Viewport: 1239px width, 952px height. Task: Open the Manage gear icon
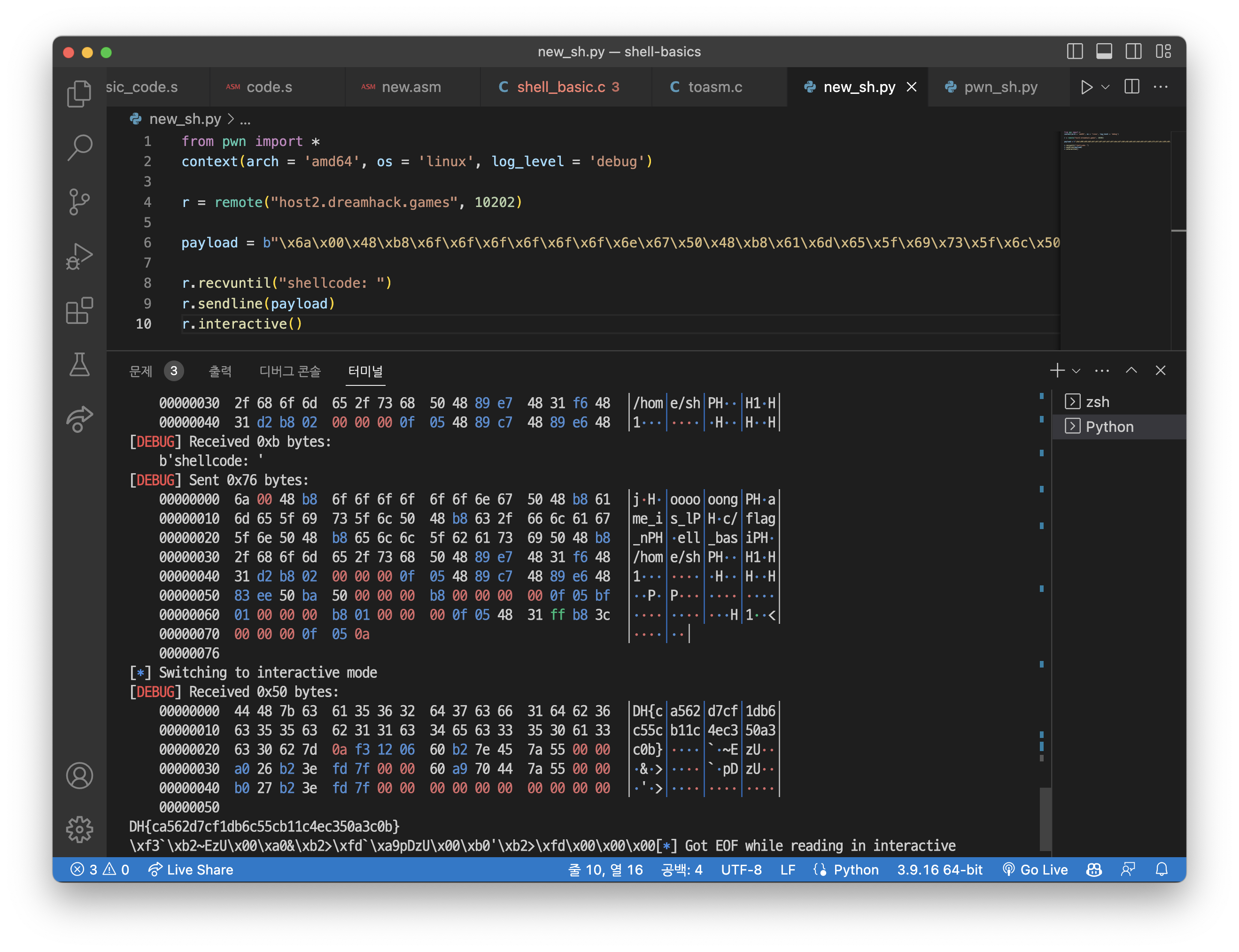tap(79, 829)
